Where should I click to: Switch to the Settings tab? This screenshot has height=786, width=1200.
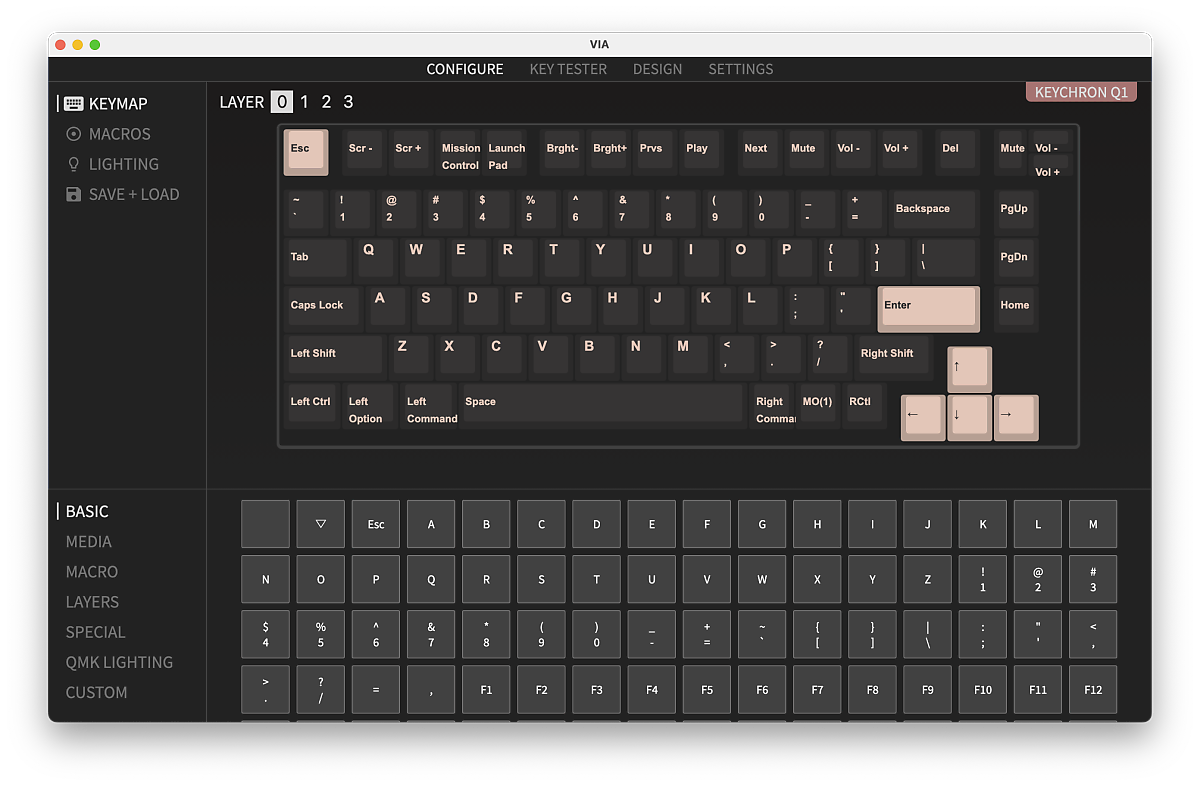740,69
